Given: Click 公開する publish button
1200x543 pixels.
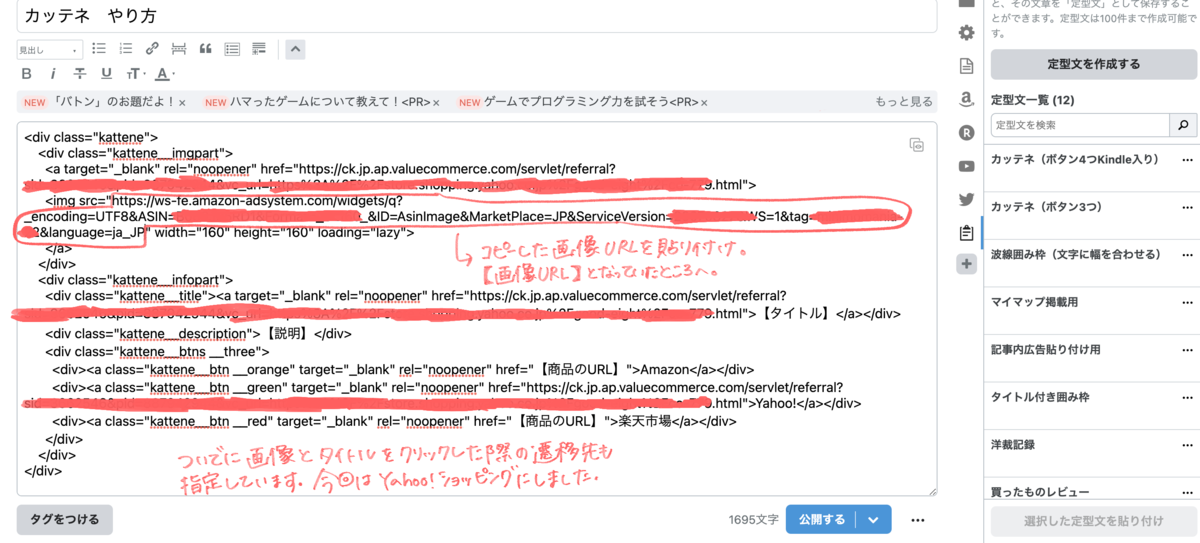Looking at the screenshot, I should point(823,520).
